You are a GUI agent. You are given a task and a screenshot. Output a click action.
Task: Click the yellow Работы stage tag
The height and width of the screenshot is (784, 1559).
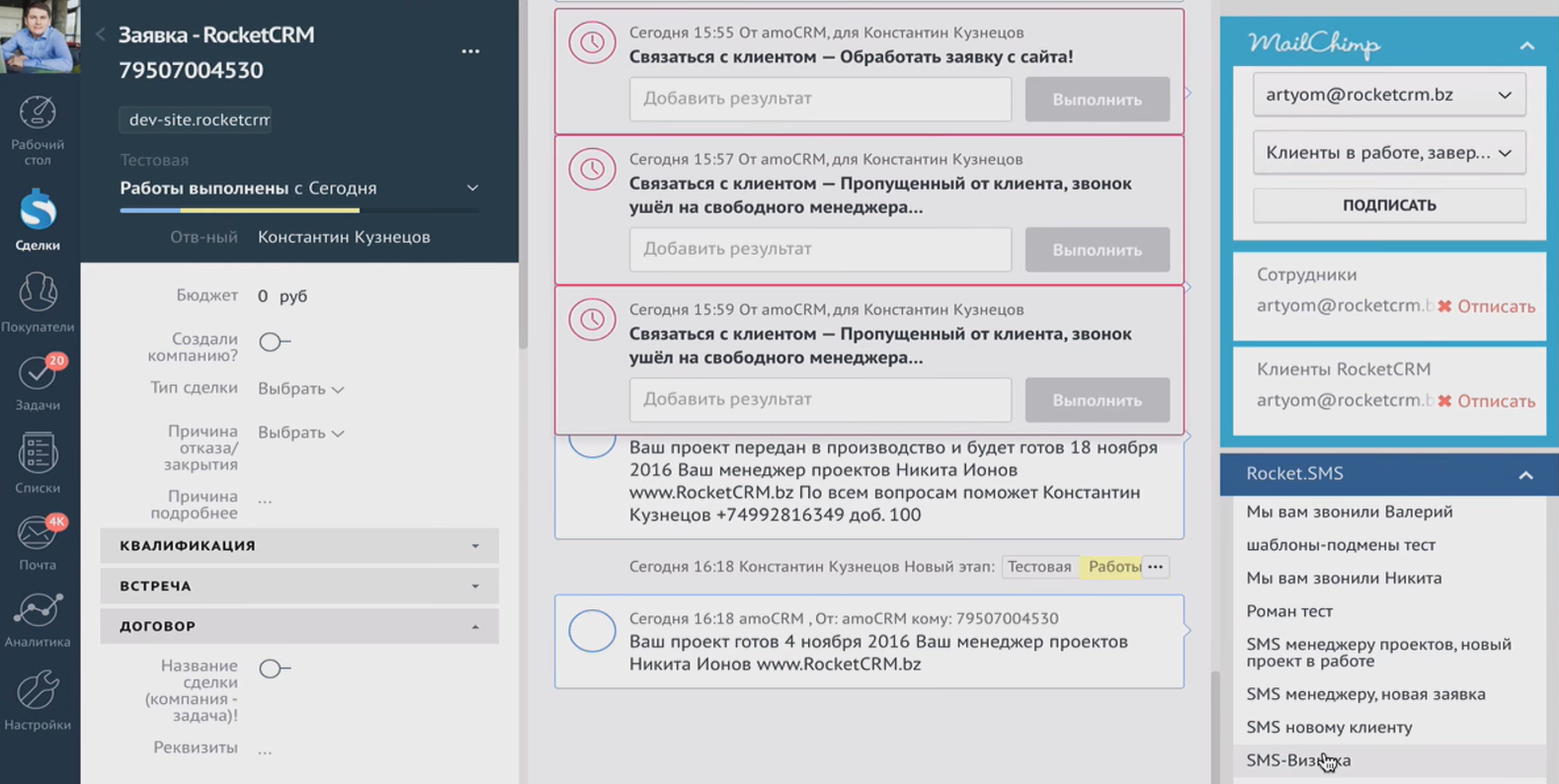[1113, 567]
